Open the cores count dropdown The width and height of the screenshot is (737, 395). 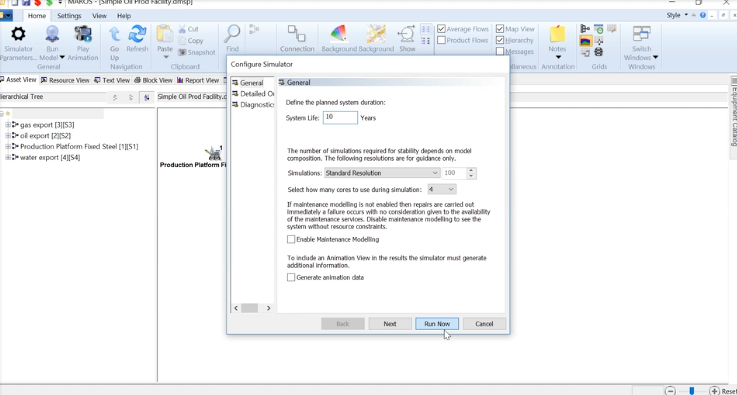coord(442,189)
